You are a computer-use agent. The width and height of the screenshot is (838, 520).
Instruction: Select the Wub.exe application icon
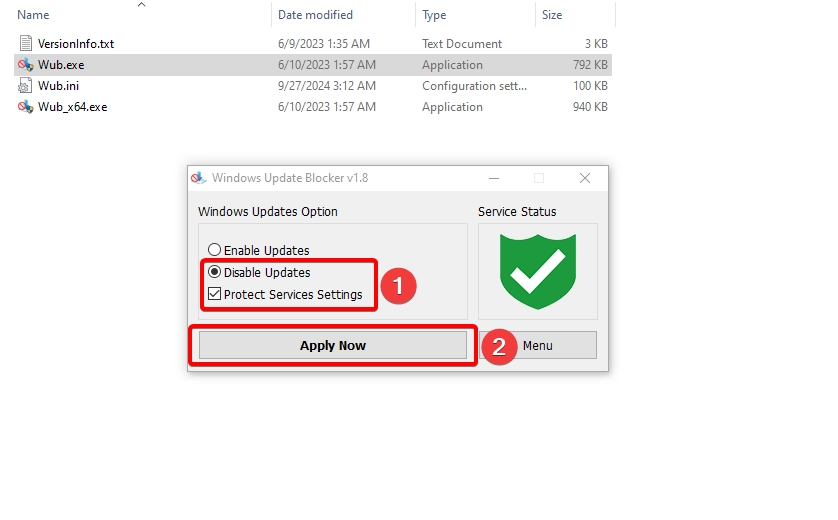click(25, 65)
